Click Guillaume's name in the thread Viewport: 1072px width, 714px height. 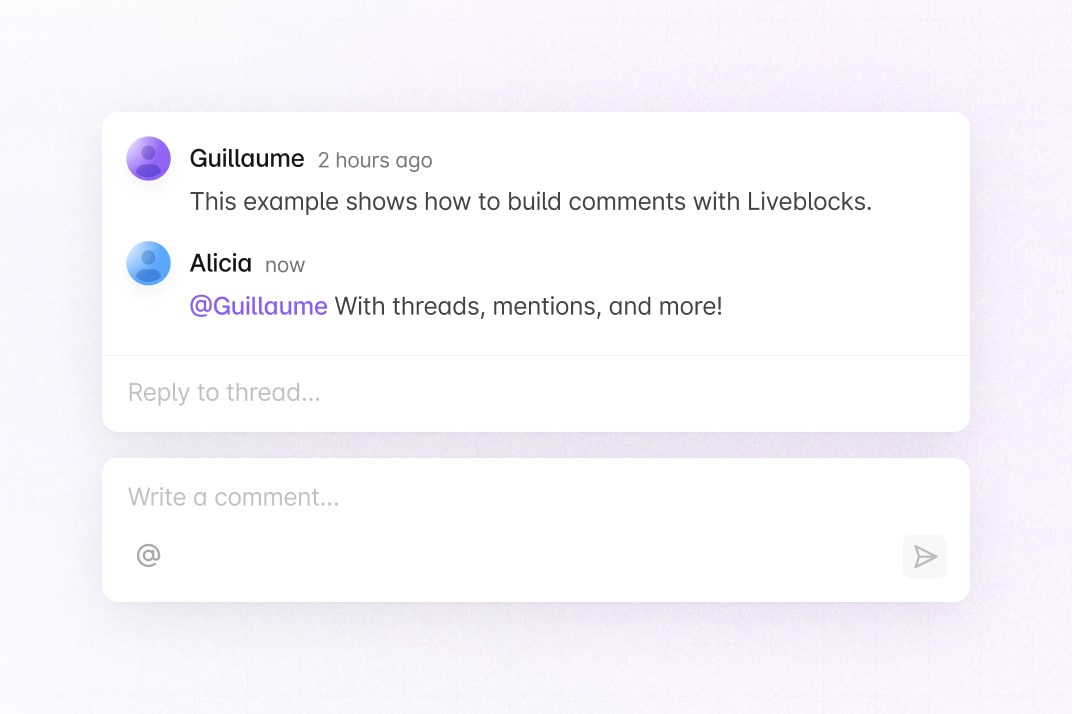pyautogui.click(x=247, y=158)
